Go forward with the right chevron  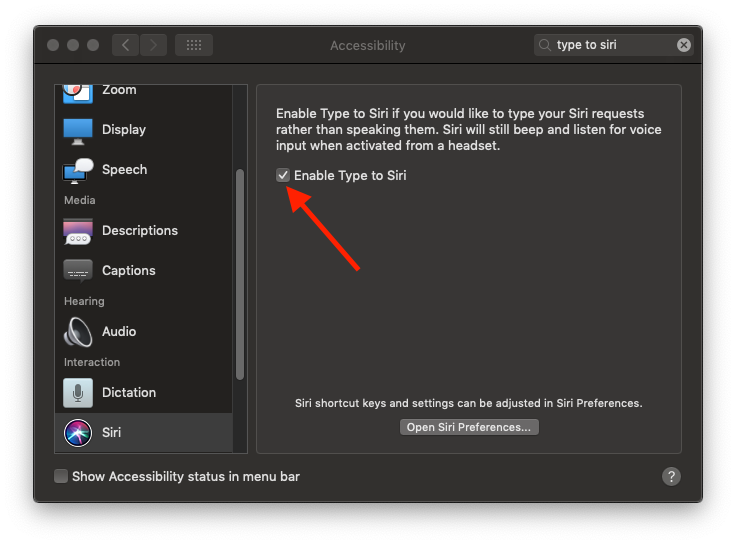[x=153, y=45]
